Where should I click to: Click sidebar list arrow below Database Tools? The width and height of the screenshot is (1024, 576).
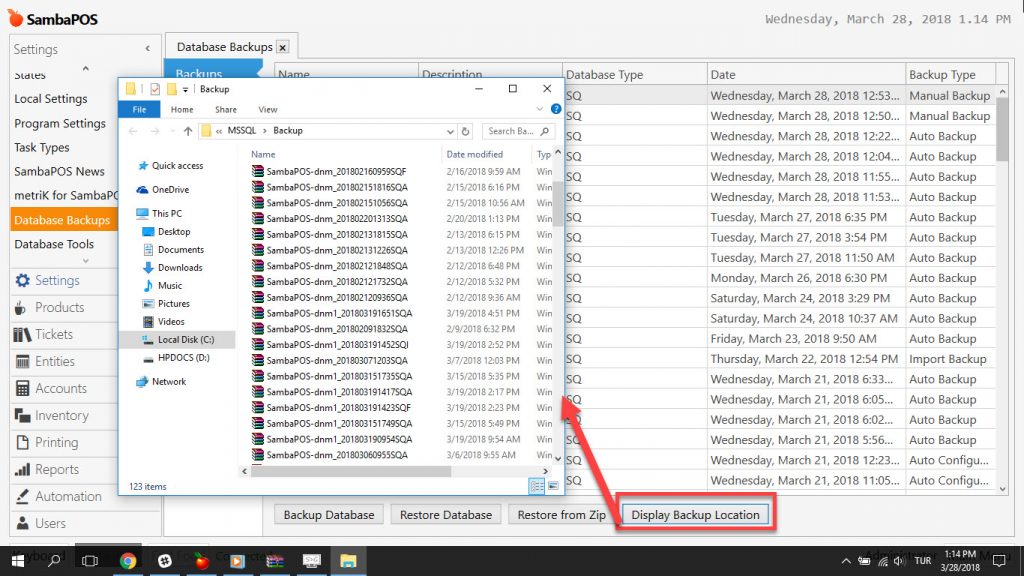[x=86, y=261]
